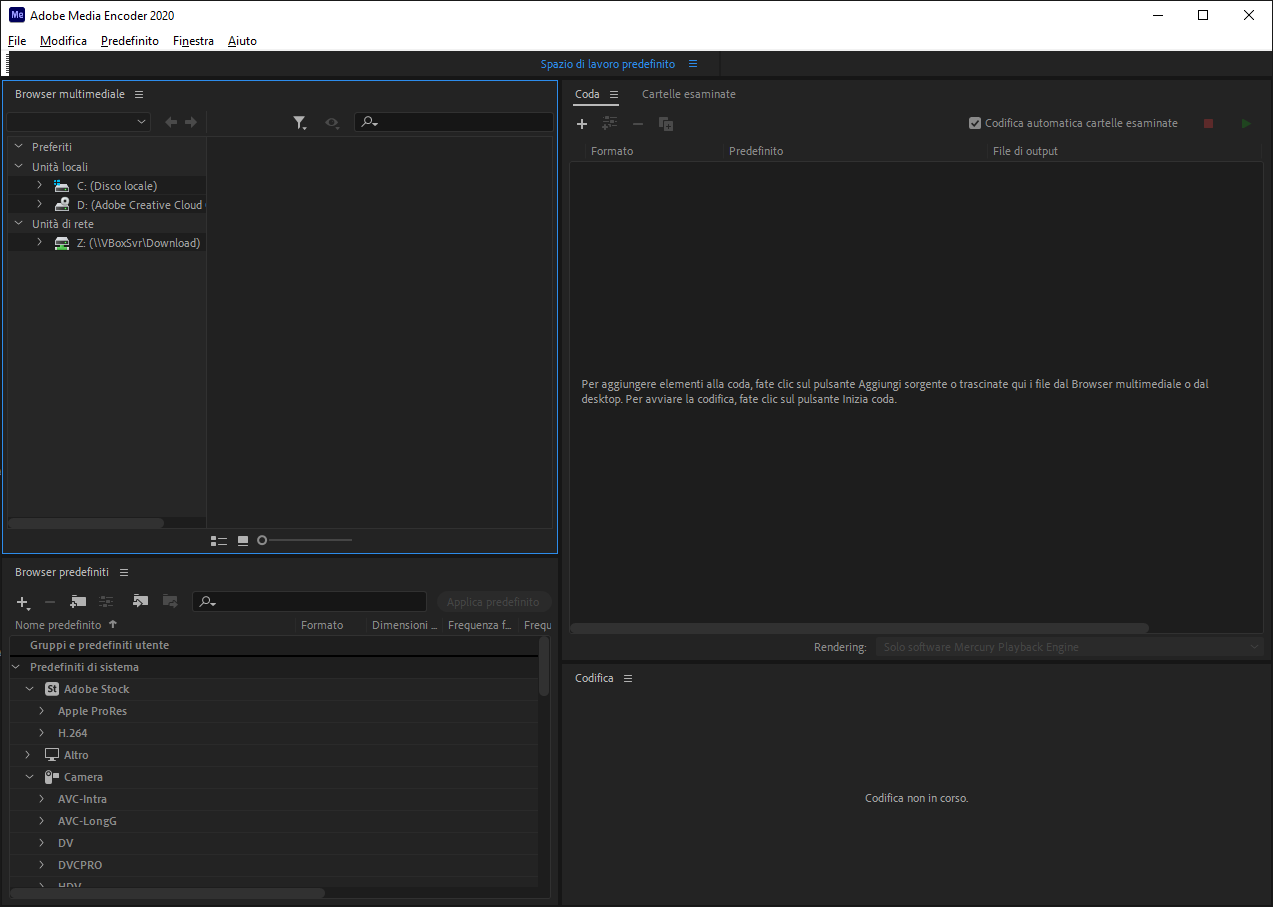
Task: Open the Finestra menu
Action: point(193,41)
